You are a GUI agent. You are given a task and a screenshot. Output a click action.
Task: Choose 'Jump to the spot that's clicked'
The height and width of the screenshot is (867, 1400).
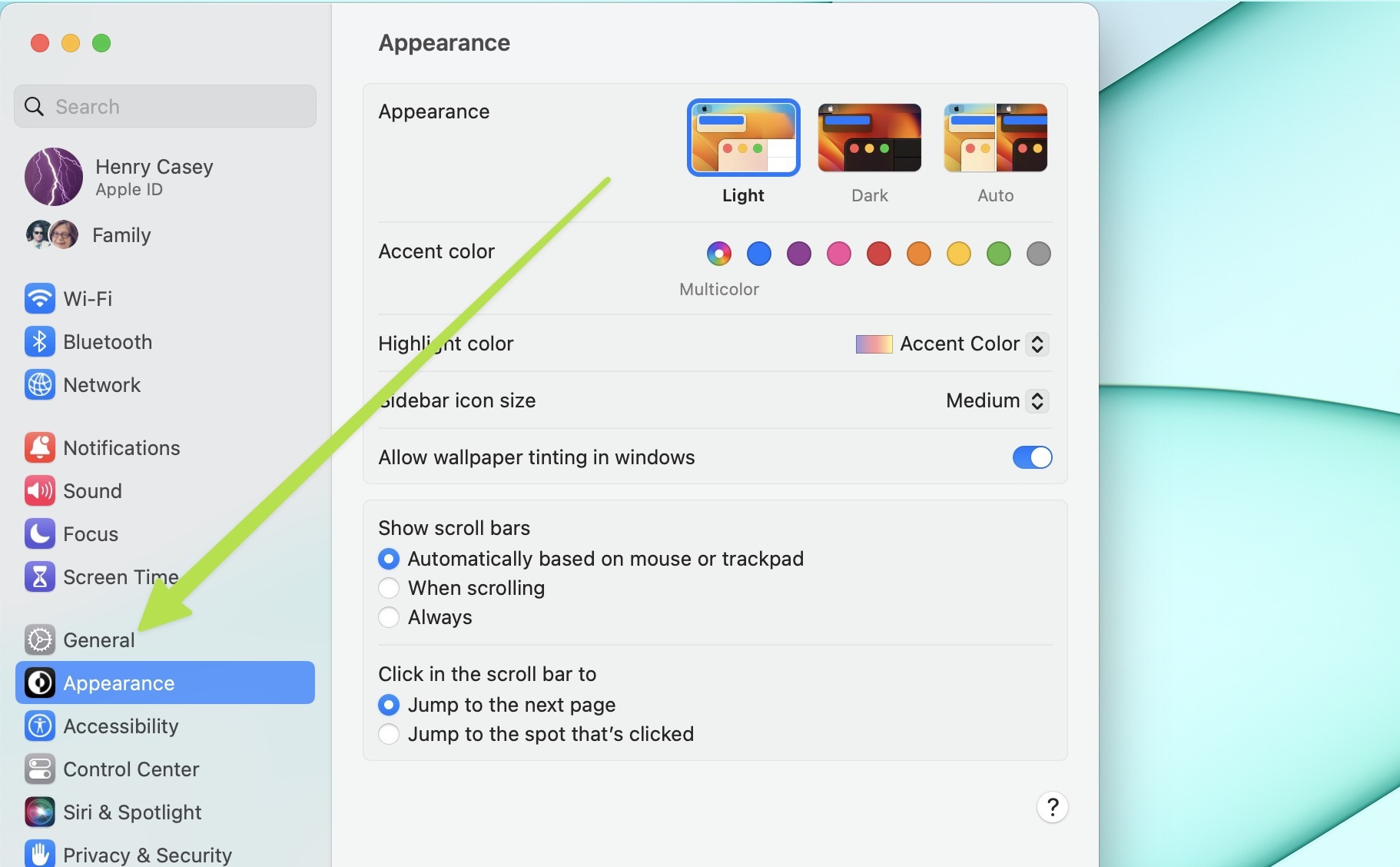click(x=389, y=734)
